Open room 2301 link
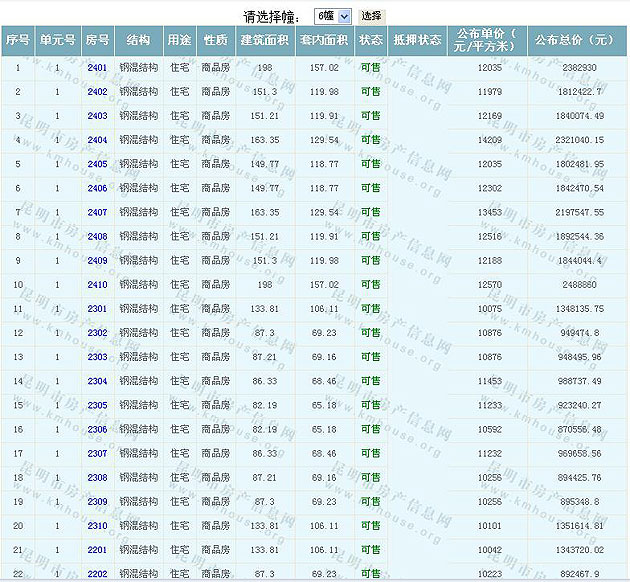 click(97, 309)
